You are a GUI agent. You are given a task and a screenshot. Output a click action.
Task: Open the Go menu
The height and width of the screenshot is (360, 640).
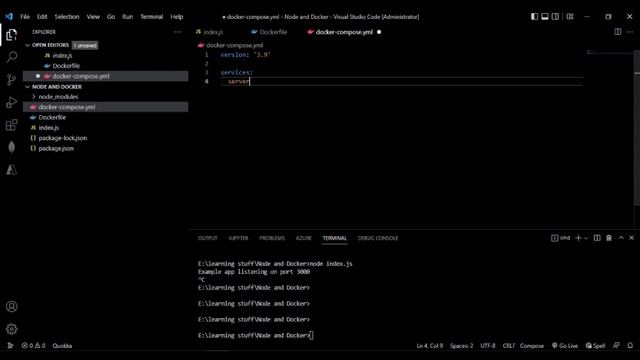(x=111, y=17)
